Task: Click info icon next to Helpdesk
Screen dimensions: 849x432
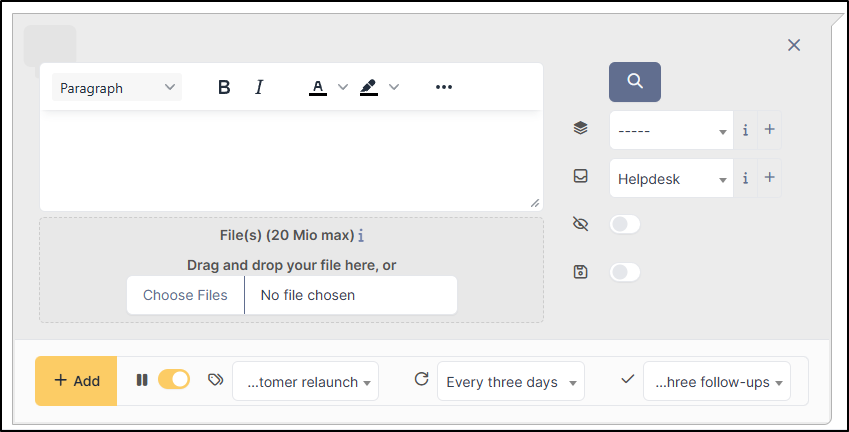Action: [745, 178]
